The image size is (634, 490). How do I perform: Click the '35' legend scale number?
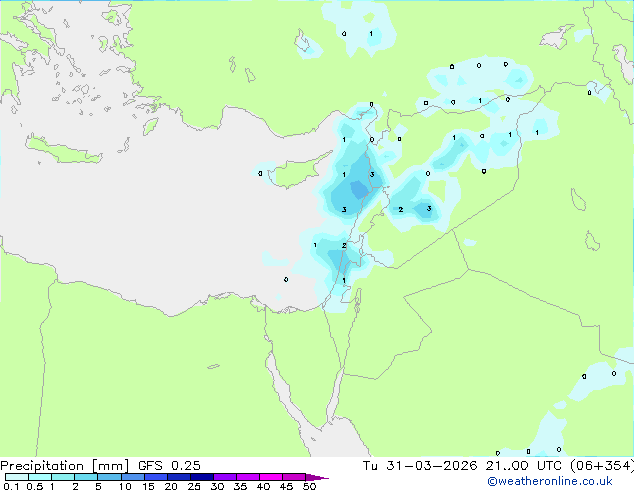pos(240,486)
